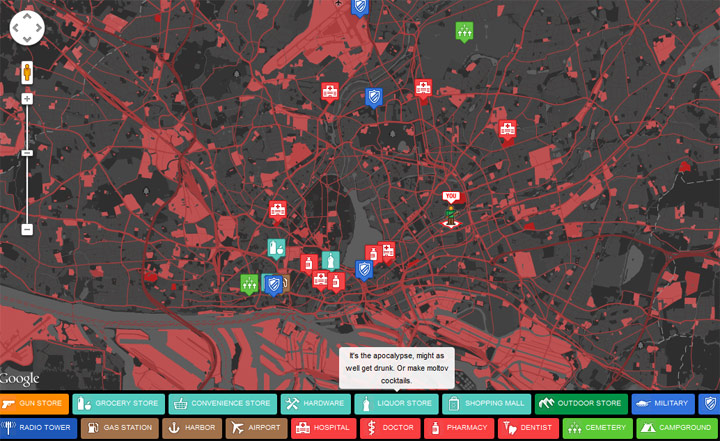
Task: Click the grocery store marker on map
Action: (276, 247)
